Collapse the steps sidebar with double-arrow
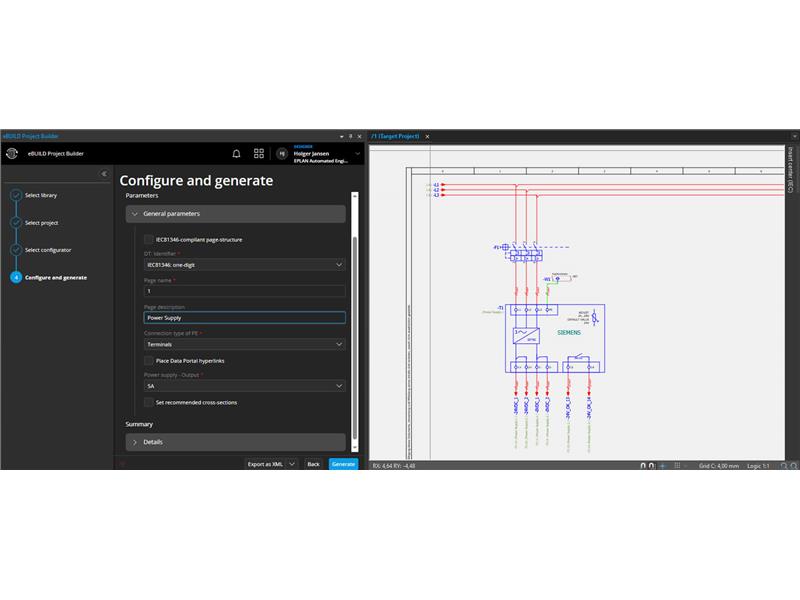 [x=104, y=174]
